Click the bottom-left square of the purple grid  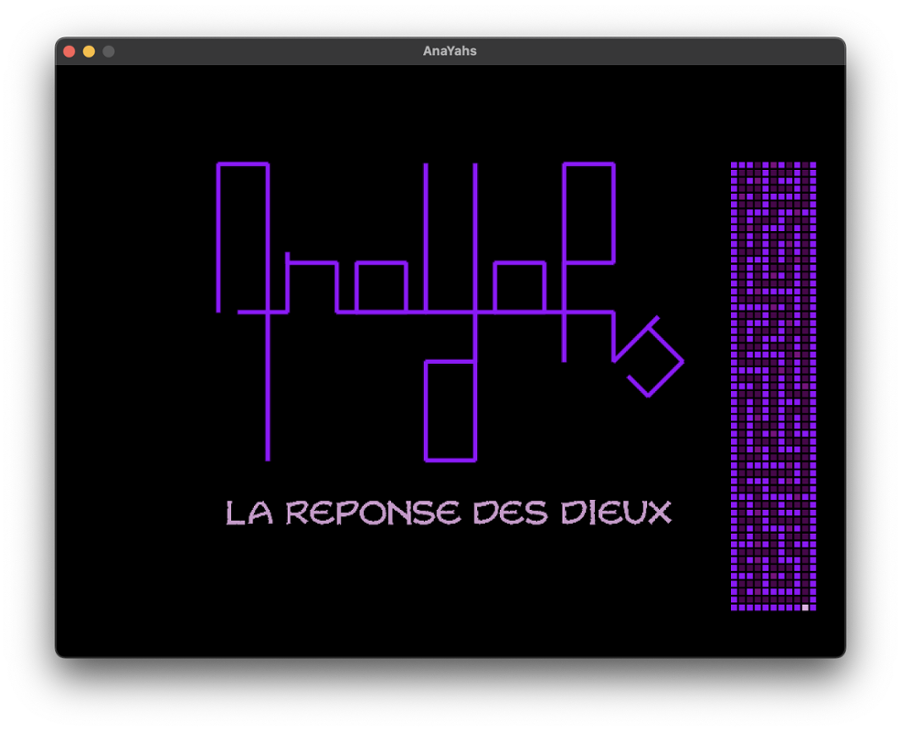(734, 607)
